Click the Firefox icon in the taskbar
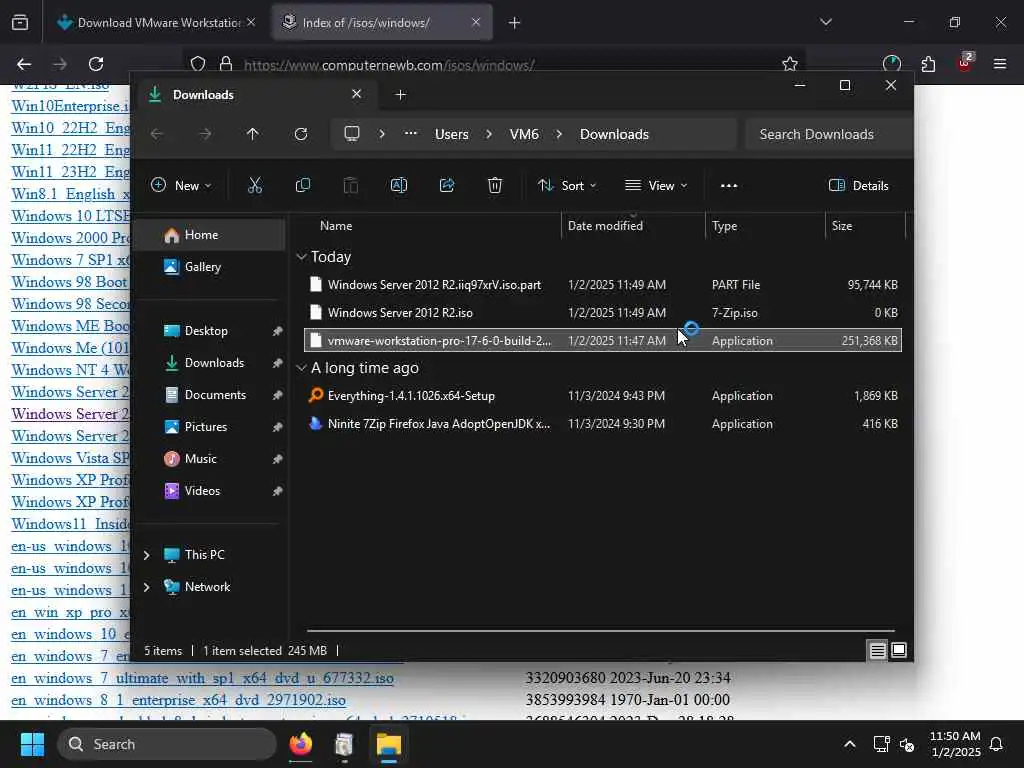Screen dimensions: 1024x768 301,744
